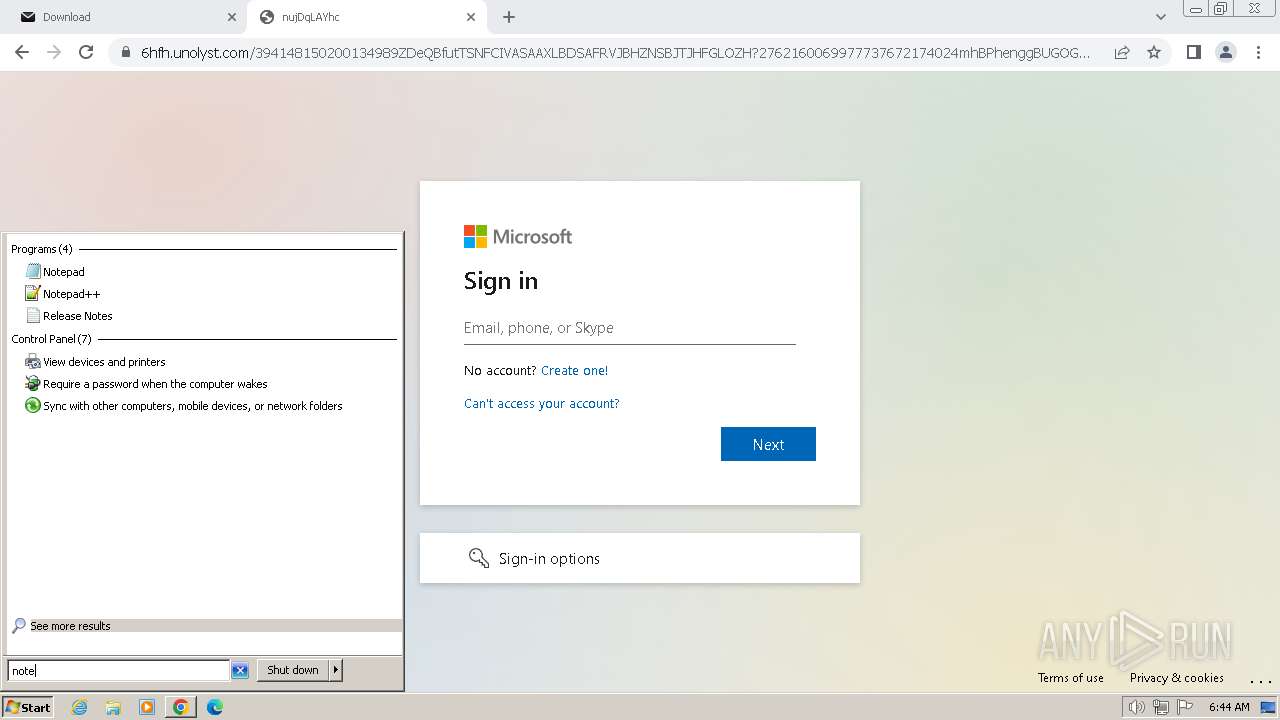
Task: Click the address bar URL
Action: 615,53
